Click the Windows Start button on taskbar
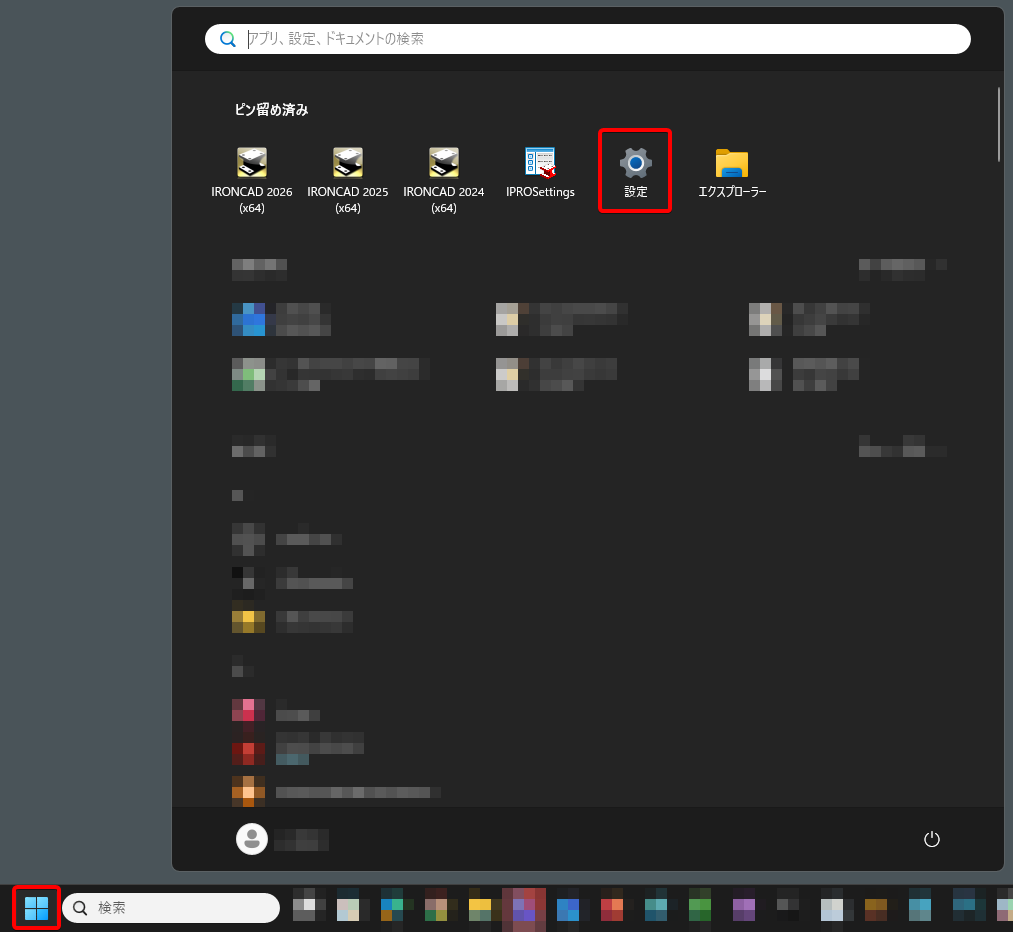Screen dimensions: 1013x932 pyautogui.click(x=36, y=908)
